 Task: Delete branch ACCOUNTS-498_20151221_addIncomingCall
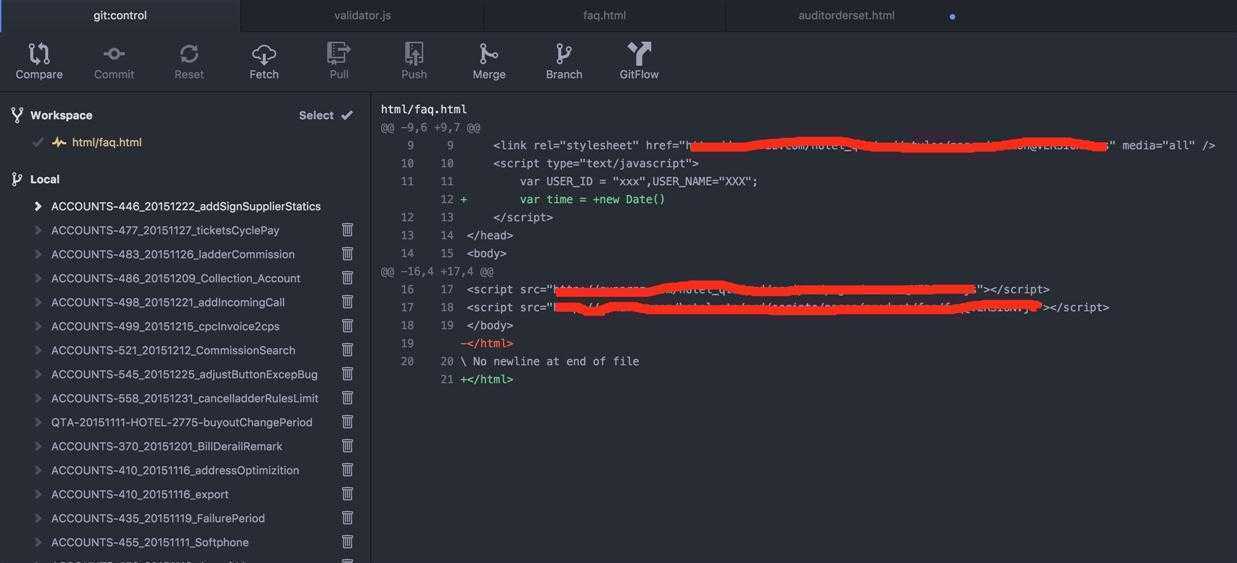click(x=347, y=302)
